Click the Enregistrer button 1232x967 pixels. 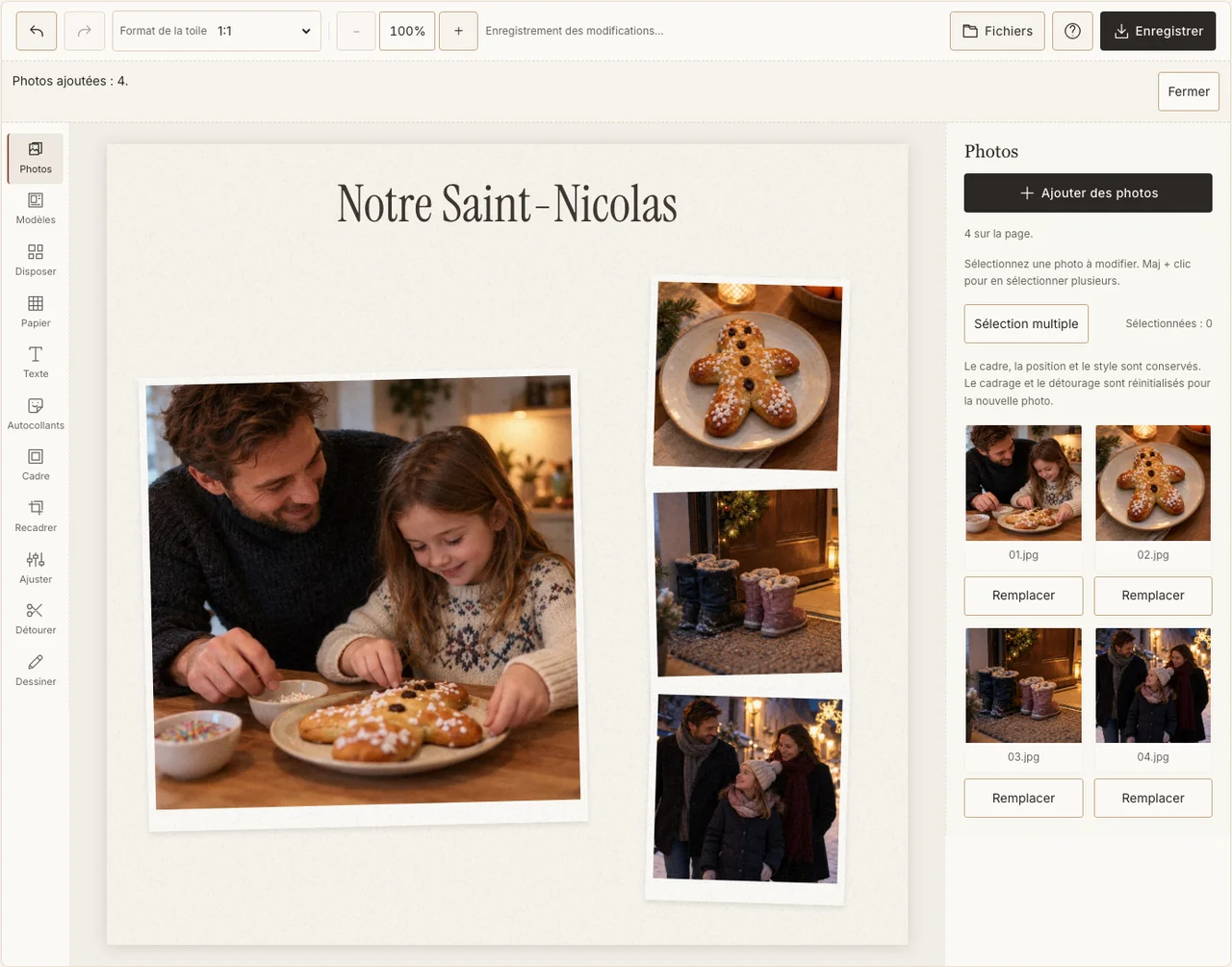[x=1158, y=31]
